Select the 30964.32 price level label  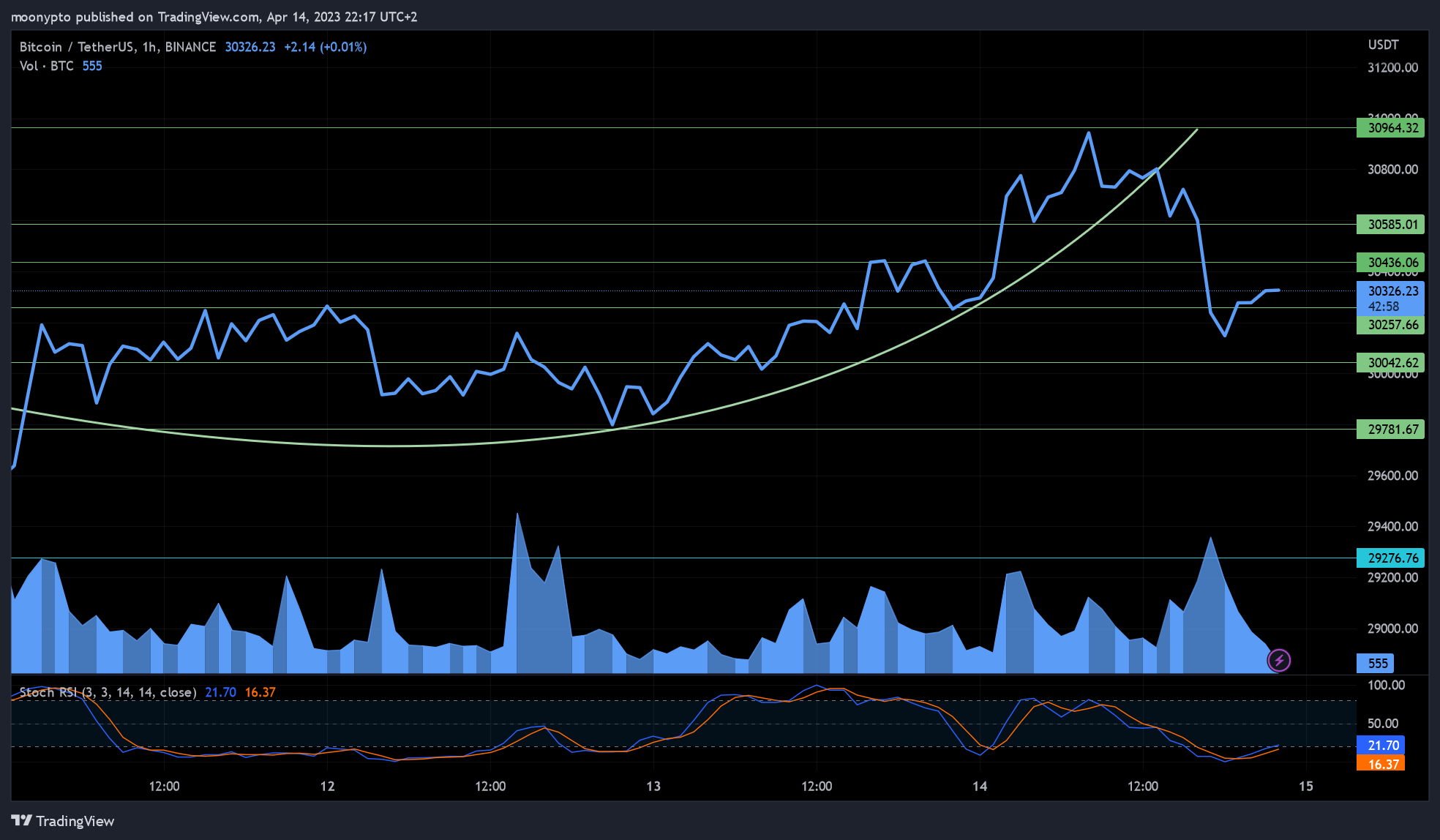tap(1390, 128)
